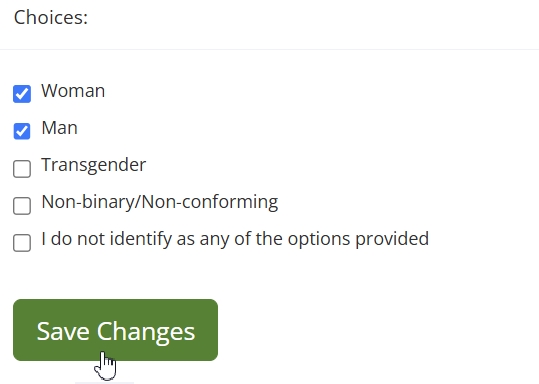Deselect the blue checked box beside Woman
The image size is (539, 384).
coord(22,94)
